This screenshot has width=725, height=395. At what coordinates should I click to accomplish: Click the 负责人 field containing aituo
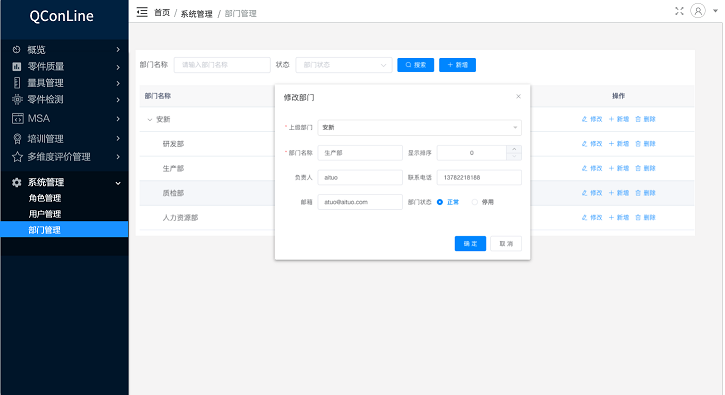360,177
